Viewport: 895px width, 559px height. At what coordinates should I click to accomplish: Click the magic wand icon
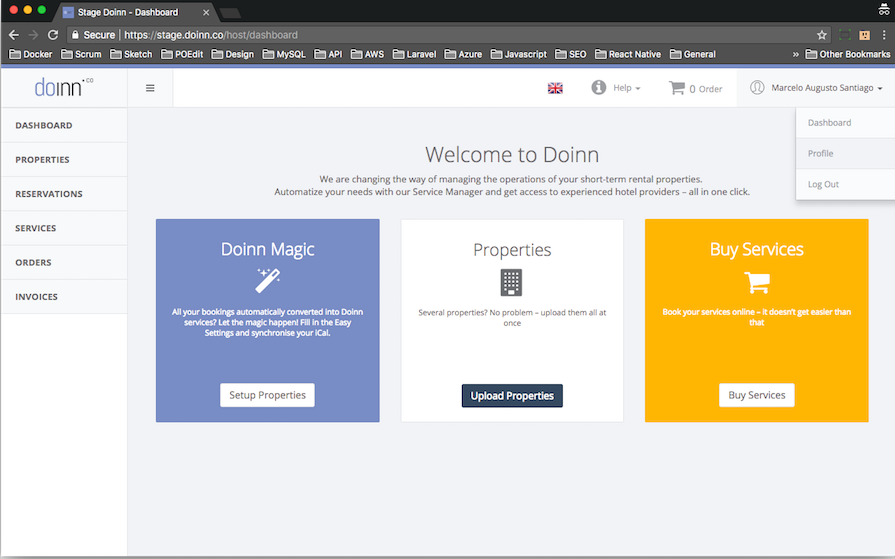pyautogui.click(x=268, y=280)
